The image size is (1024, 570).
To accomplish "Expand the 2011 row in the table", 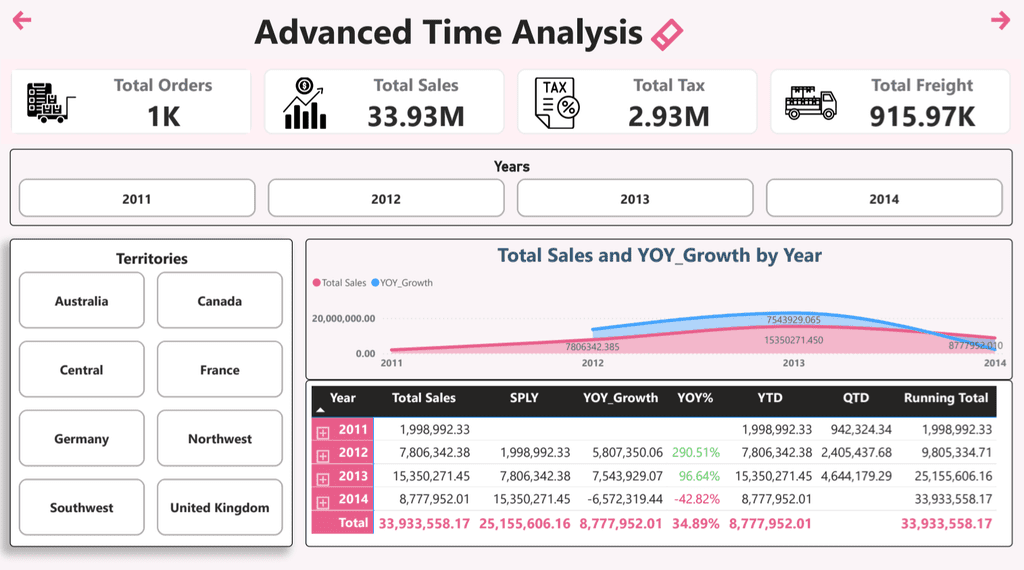I will (x=323, y=432).
